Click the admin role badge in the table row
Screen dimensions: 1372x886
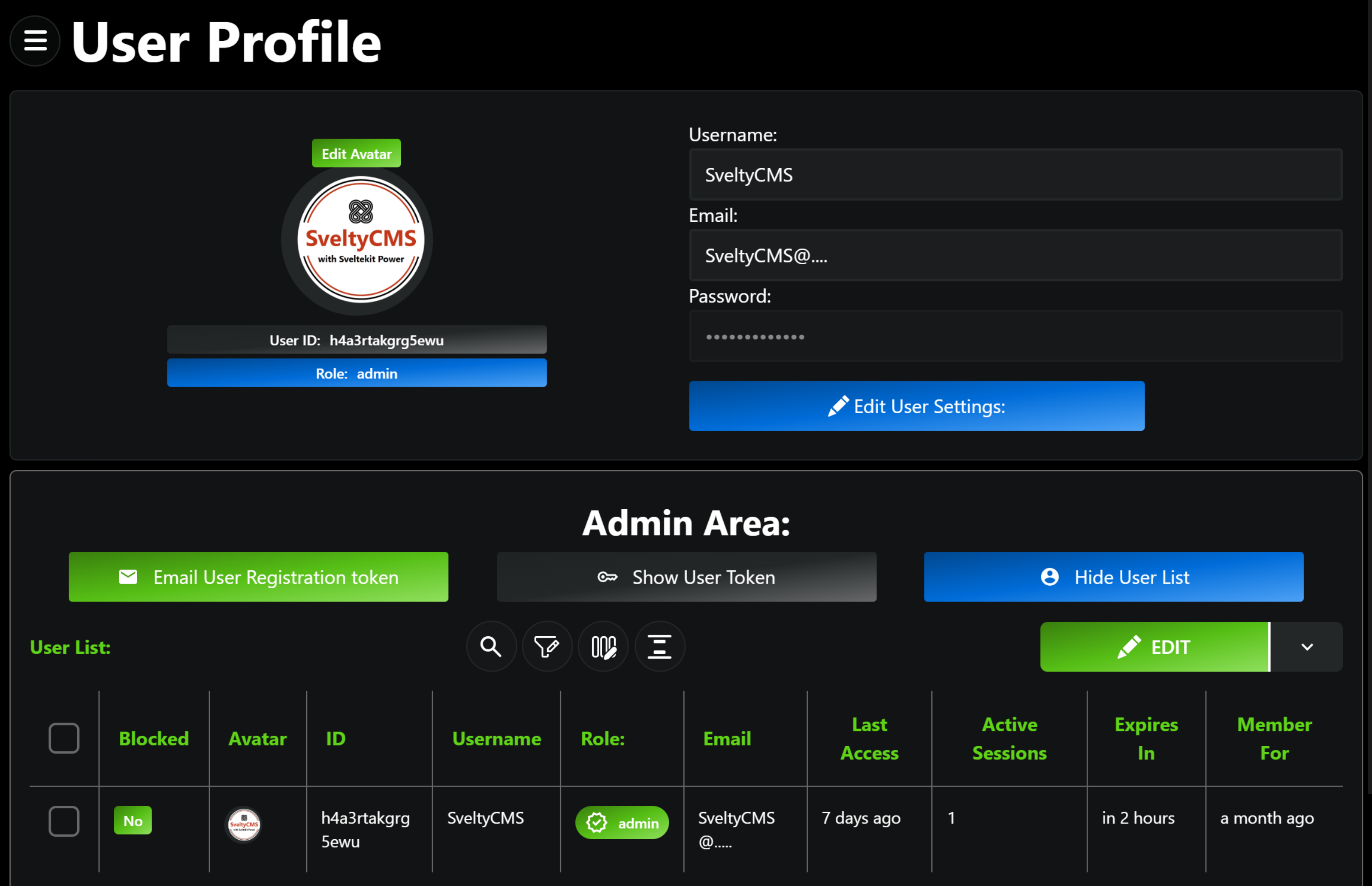(x=622, y=822)
